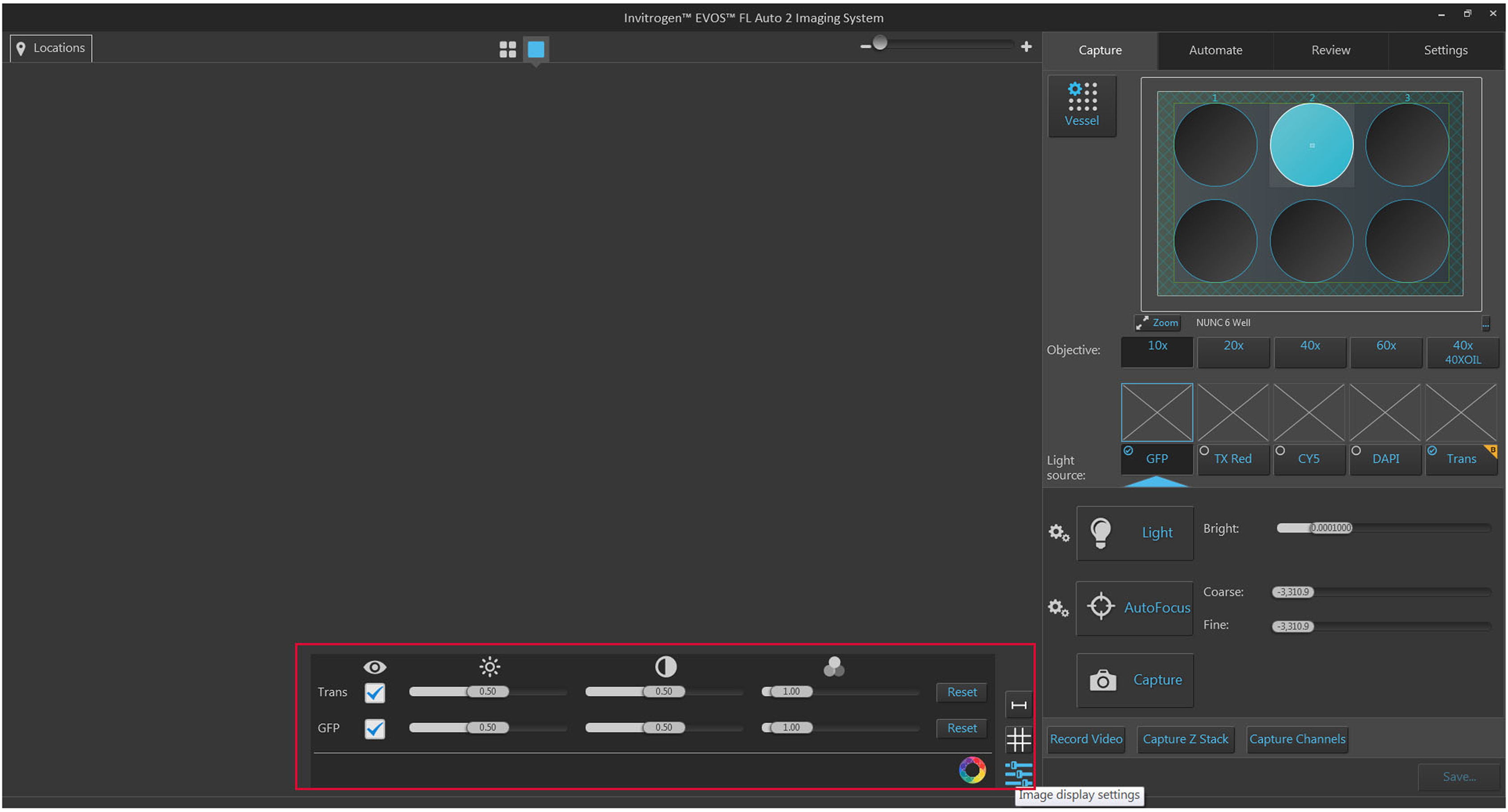Screen dimensions: 1508x812
Task: Expand vessel map with Zoom button
Action: 1157,322
